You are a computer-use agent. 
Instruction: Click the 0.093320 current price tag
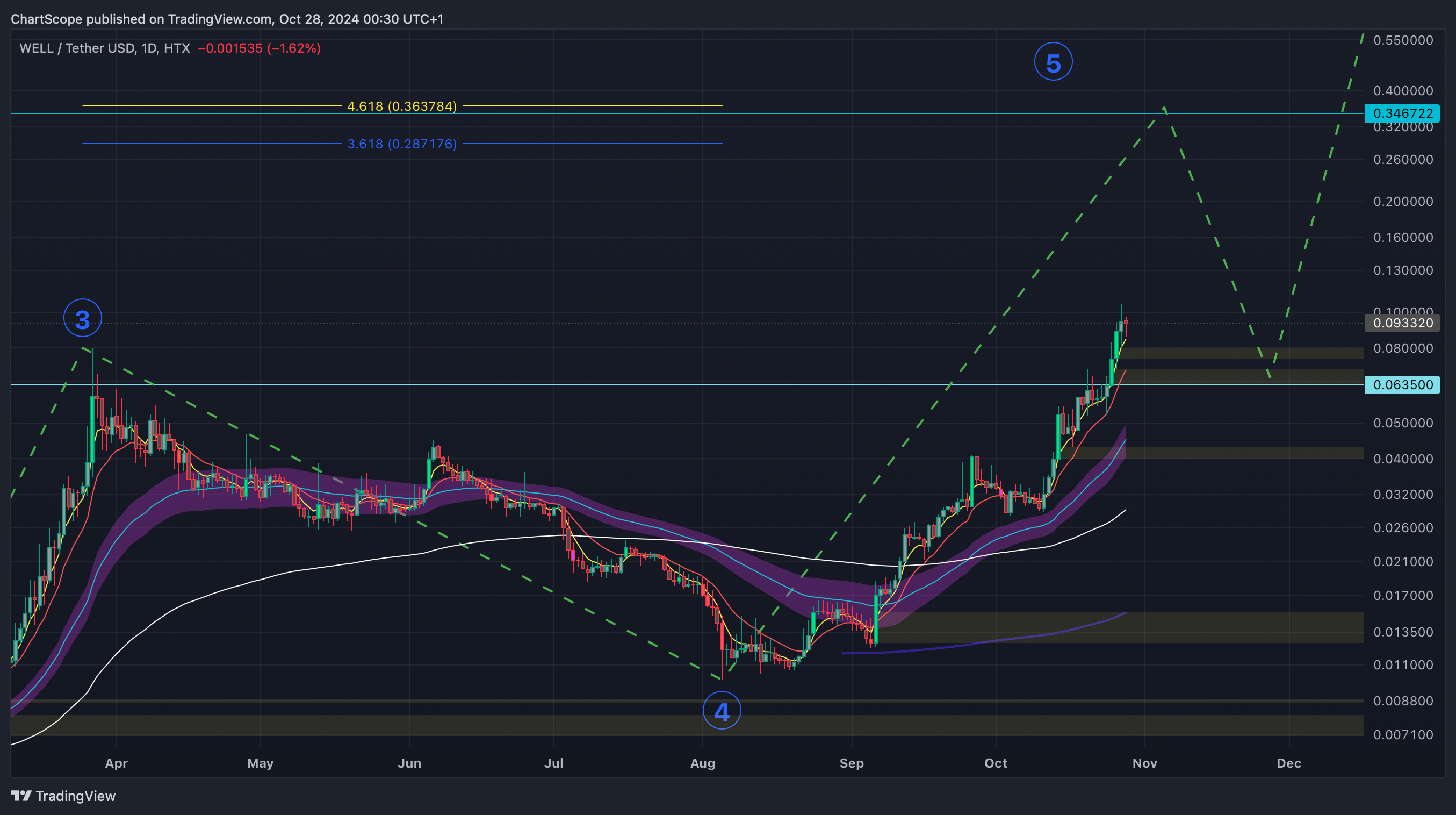(x=1402, y=323)
